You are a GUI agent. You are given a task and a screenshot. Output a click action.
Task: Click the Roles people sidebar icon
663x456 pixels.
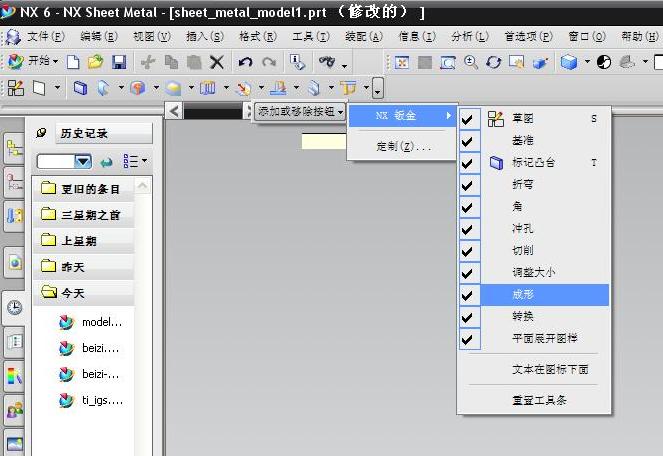[14, 409]
